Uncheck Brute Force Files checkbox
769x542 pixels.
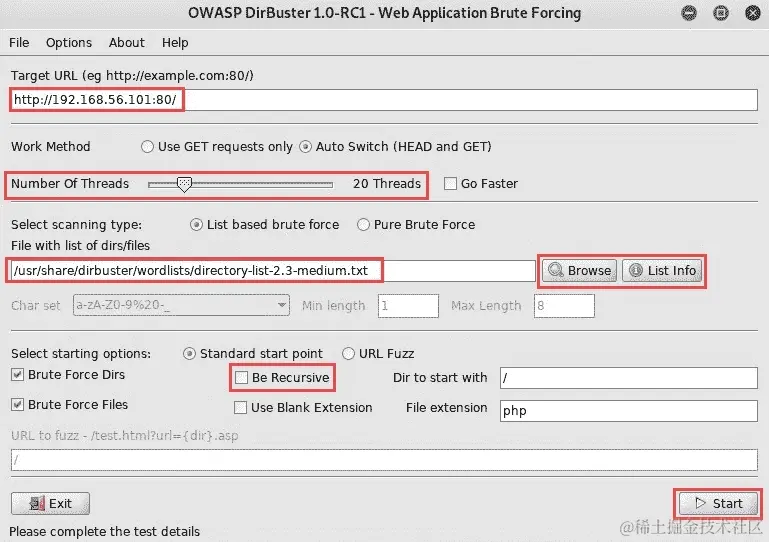tap(17, 405)
